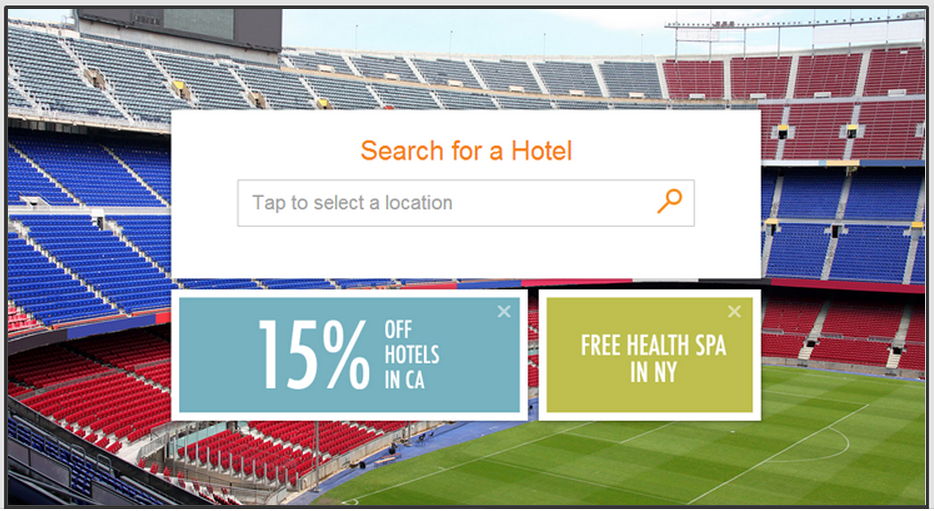
Task: Click the dark scoreboard in the stadium background
Action: tap(180, 28)
